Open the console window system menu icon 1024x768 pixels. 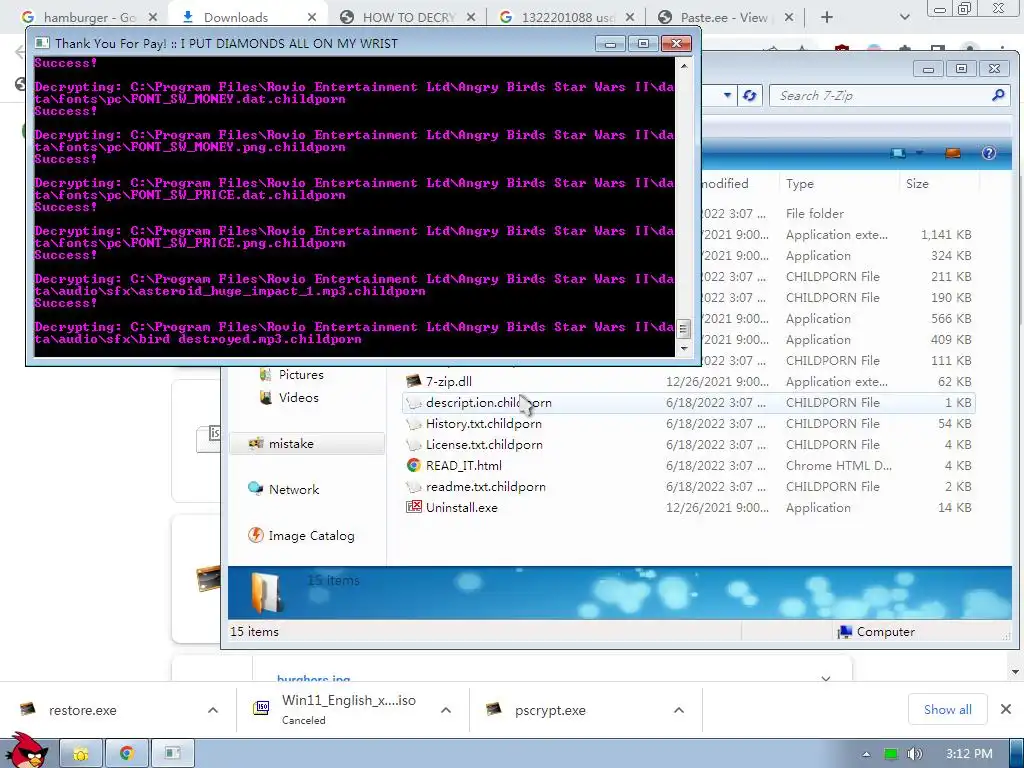pyautogui.click(x=42, y=43)
